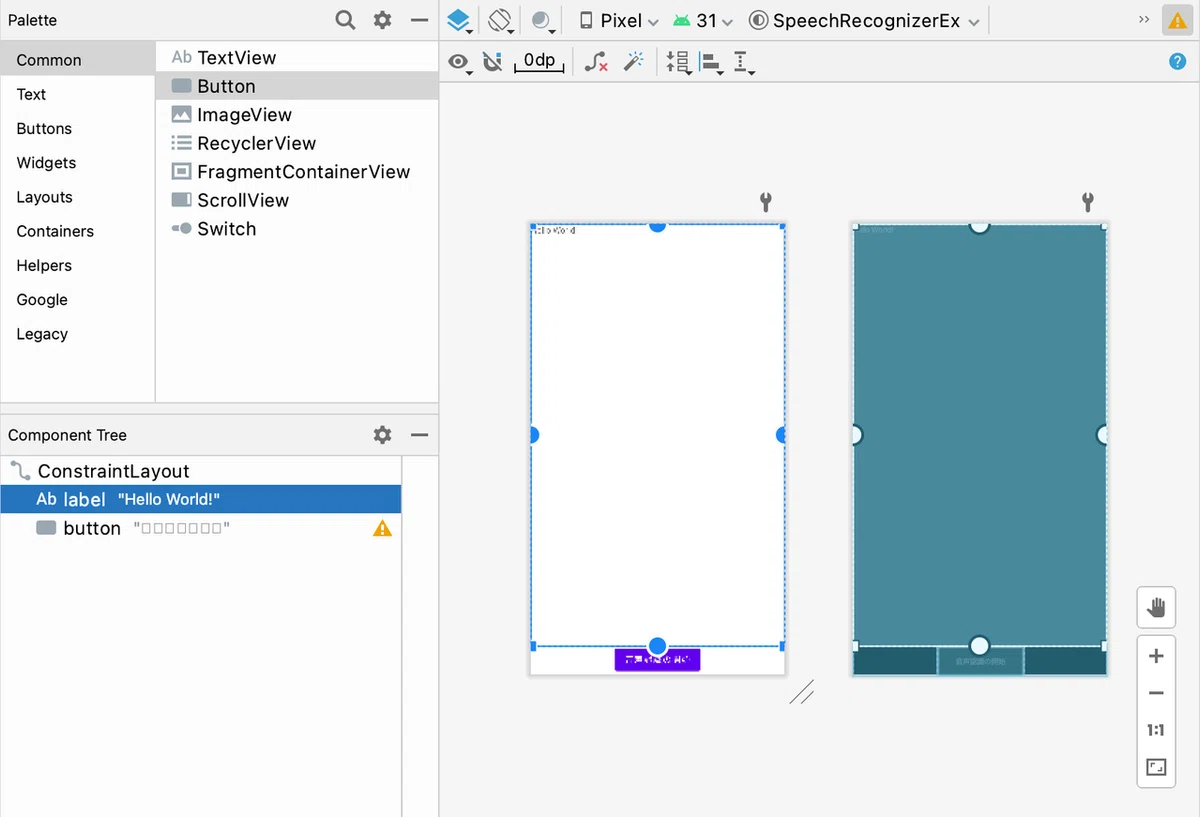Open SpeechRecognizerEx theme selector
Screen dimensions: 1200x817
pos(864,21)
